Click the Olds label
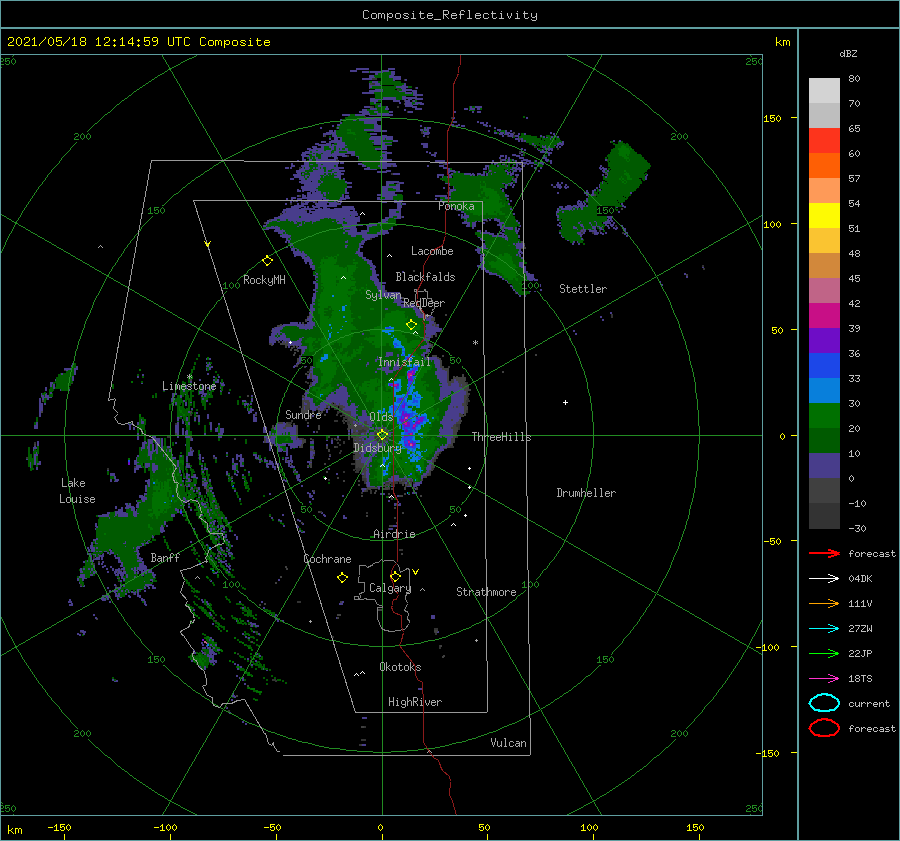Image resolution: width=900 pixels, height=841 pixels. 381,417
